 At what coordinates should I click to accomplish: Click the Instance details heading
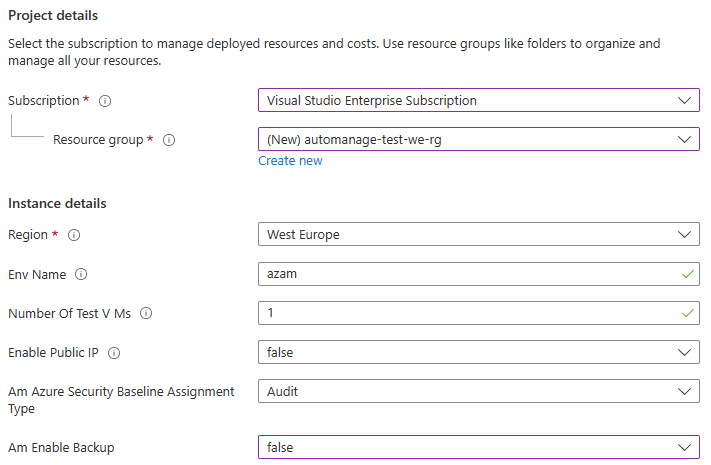click(57, 204)
